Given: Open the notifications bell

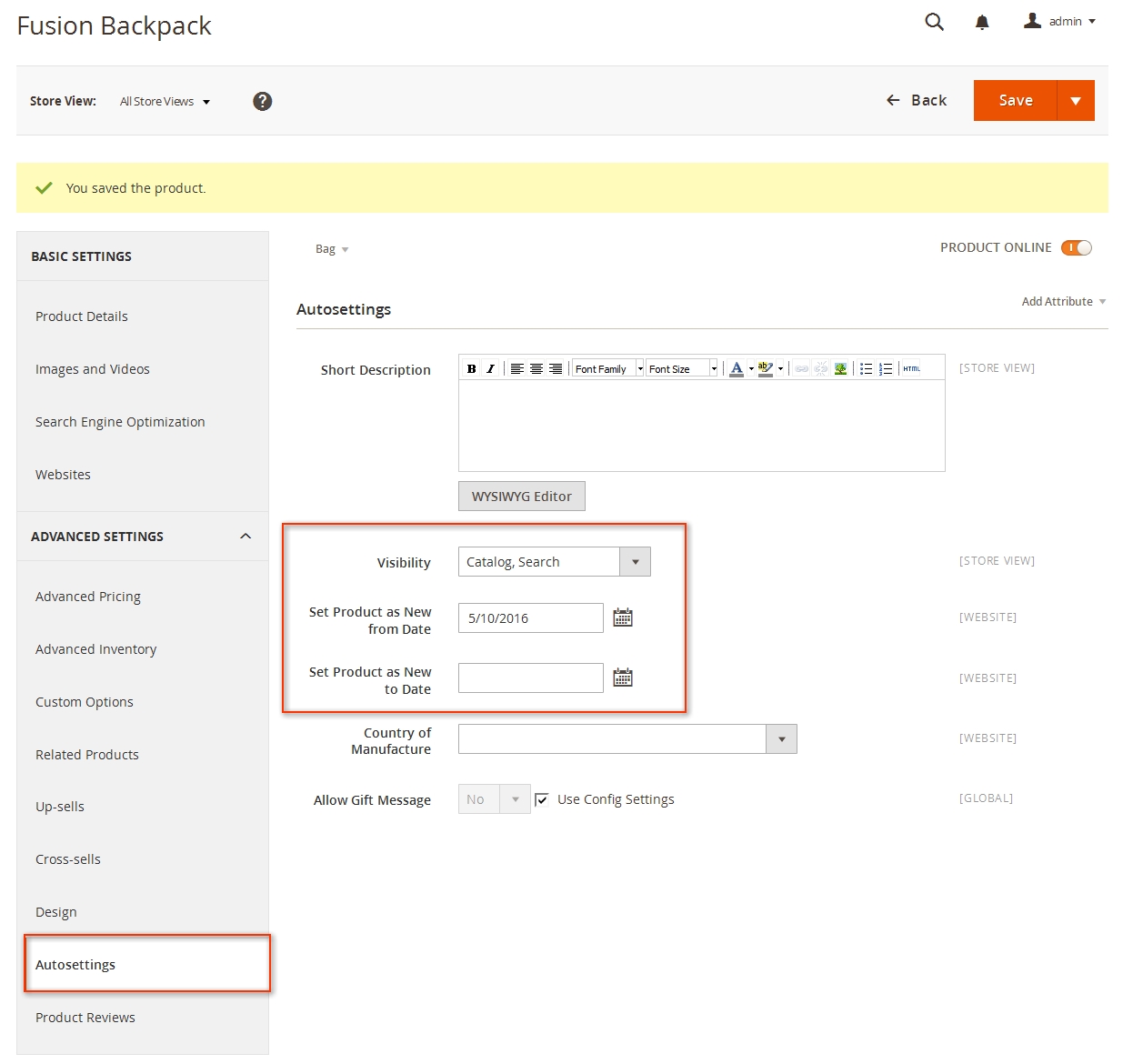Looking at the screenshot, I should pyautogui.click(x=982, y=23).
